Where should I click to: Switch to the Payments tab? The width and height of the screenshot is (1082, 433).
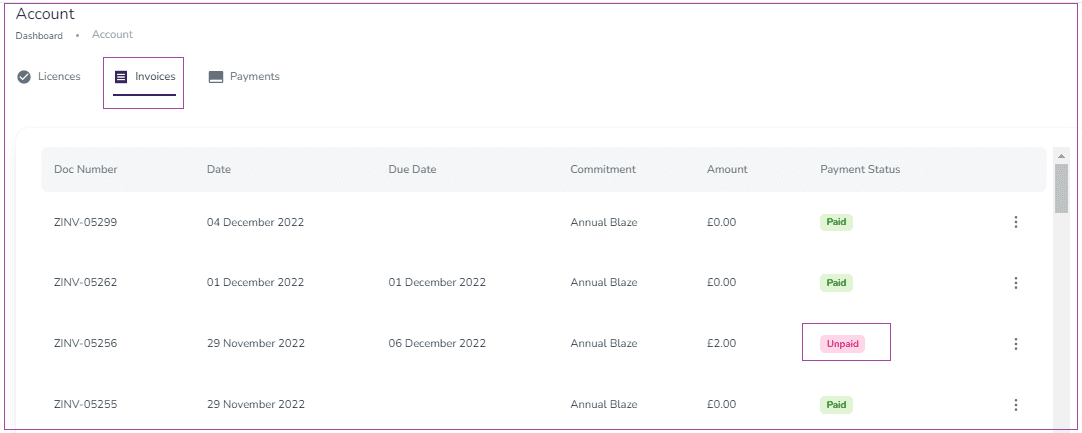[x=244, y=77]
